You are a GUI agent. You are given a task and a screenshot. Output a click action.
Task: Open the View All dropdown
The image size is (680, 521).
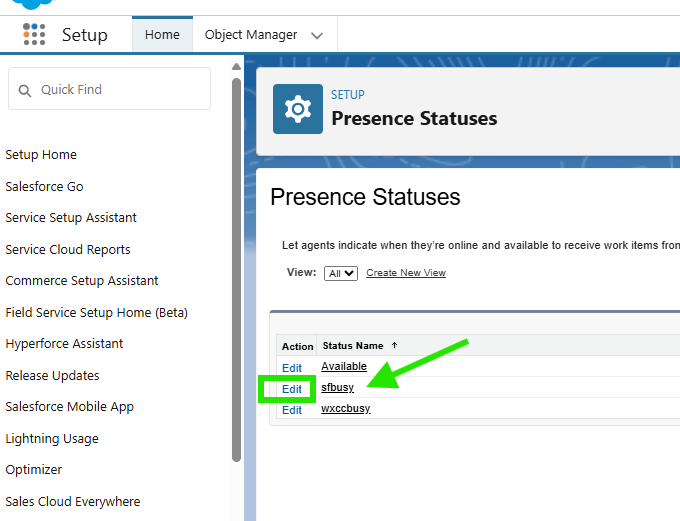click(x=341, y=273)
